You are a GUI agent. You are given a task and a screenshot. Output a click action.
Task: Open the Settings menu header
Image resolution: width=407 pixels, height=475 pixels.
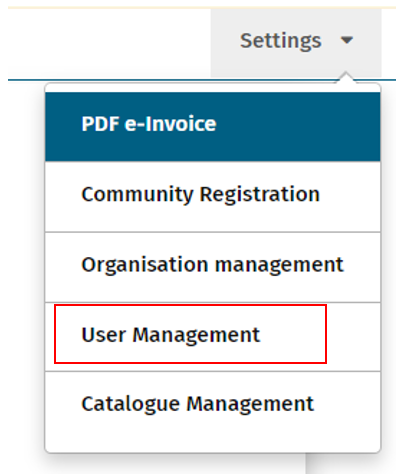pos(296,43)
